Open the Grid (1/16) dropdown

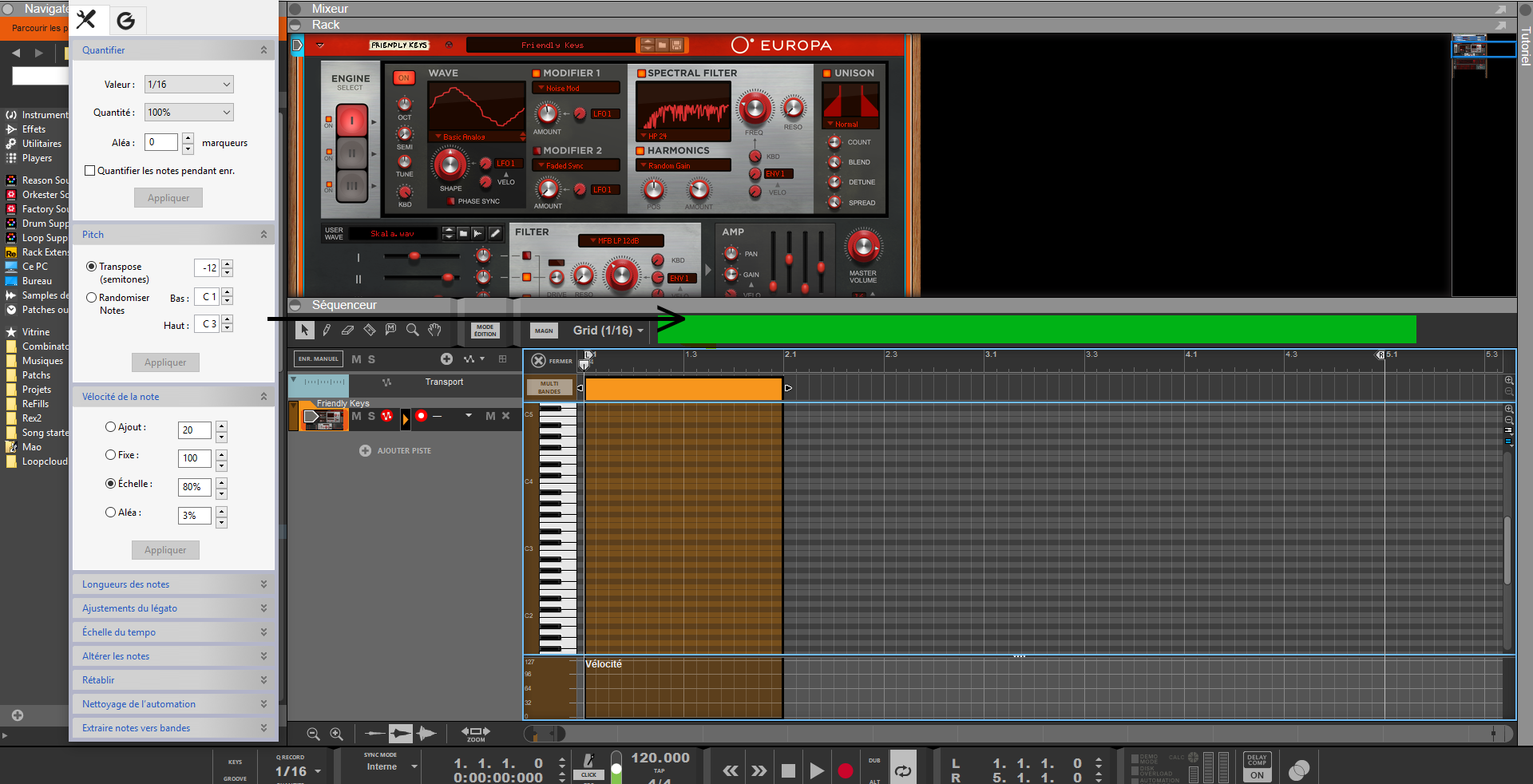tap(608, 331)
